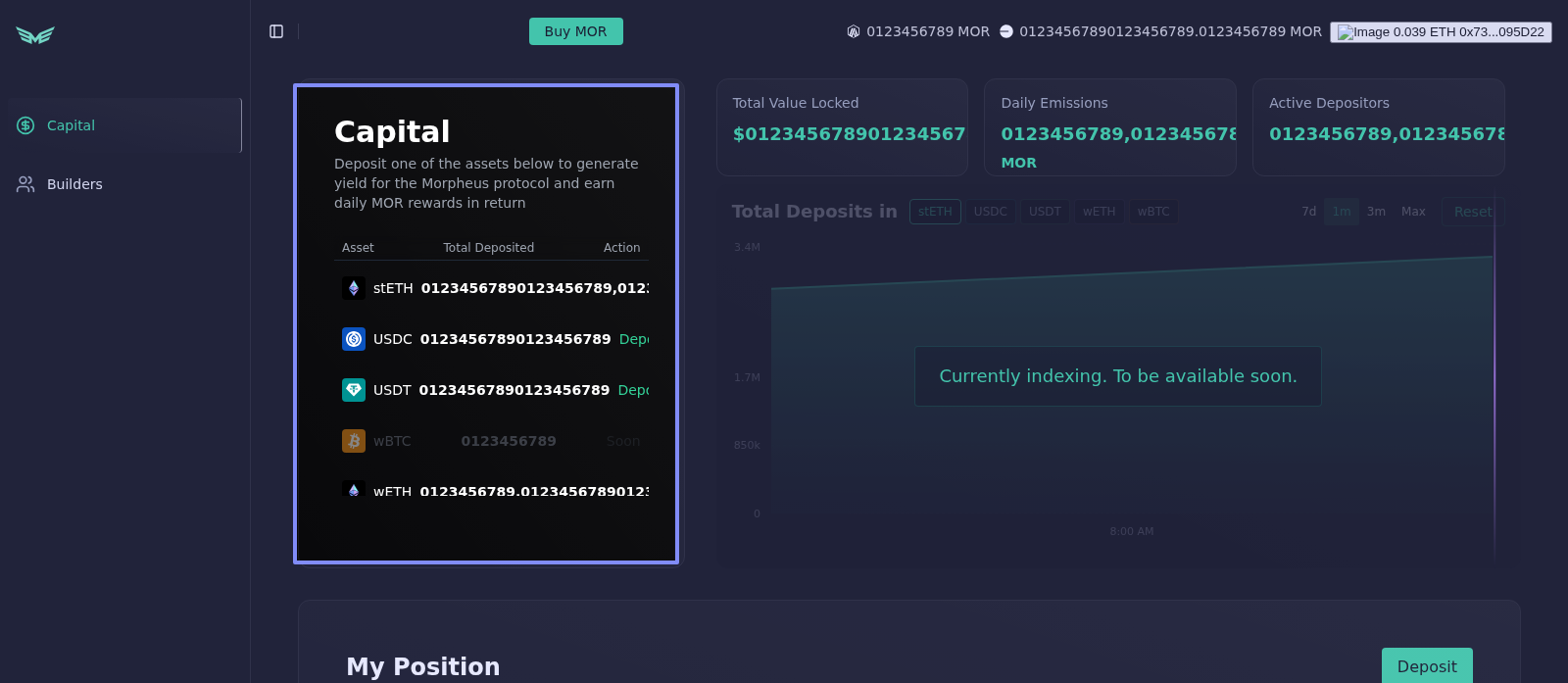This screenshot has width=1568, height=683.
Task: Toggle the sidebar panel icon
Action: (x=276, y=31)
